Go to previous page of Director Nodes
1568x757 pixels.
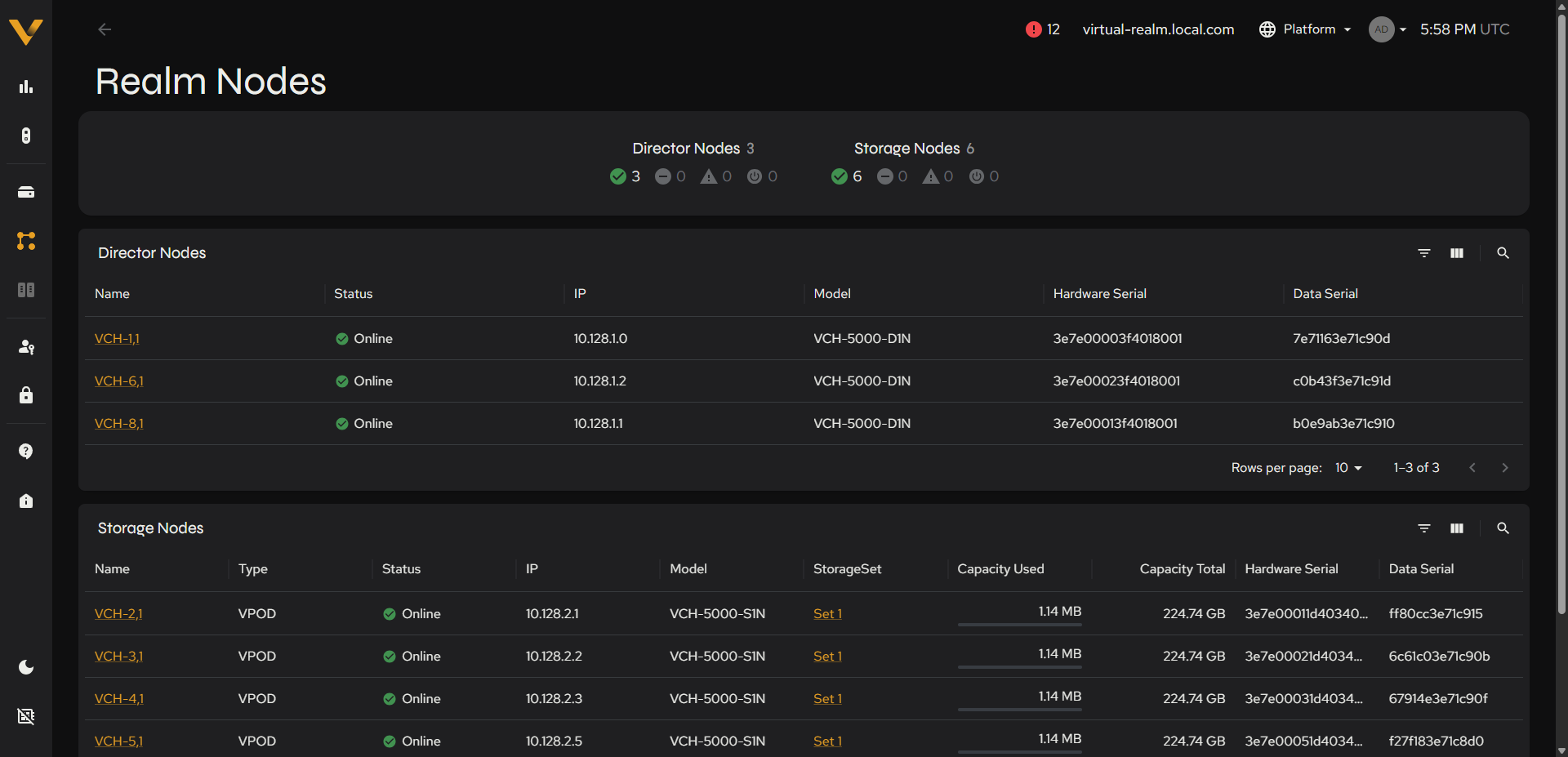coord(1472,468)
